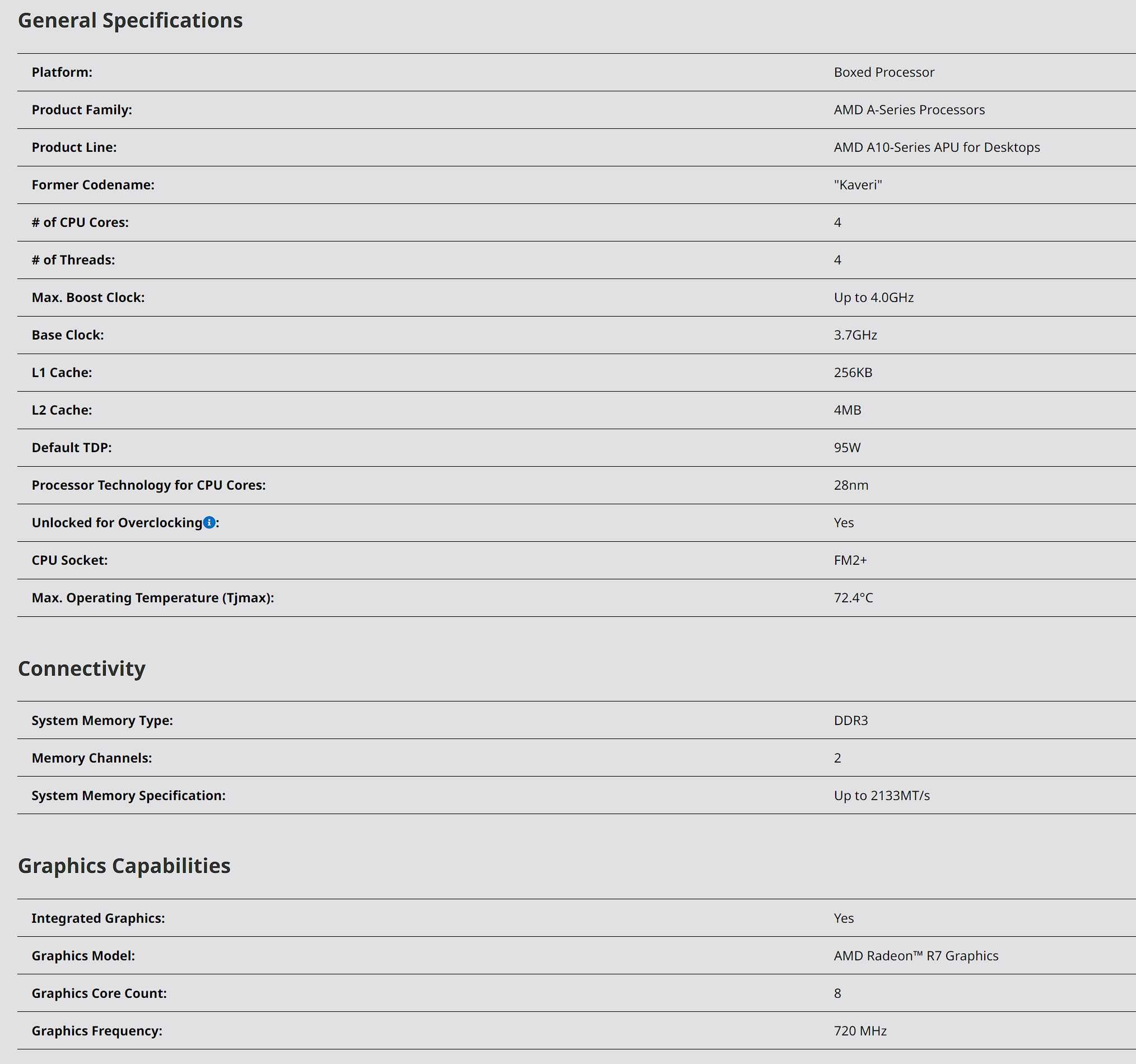The image size is (1136, 1064).
Task: Select the "Kaveri" codename value
Action: tap(858, 184)
